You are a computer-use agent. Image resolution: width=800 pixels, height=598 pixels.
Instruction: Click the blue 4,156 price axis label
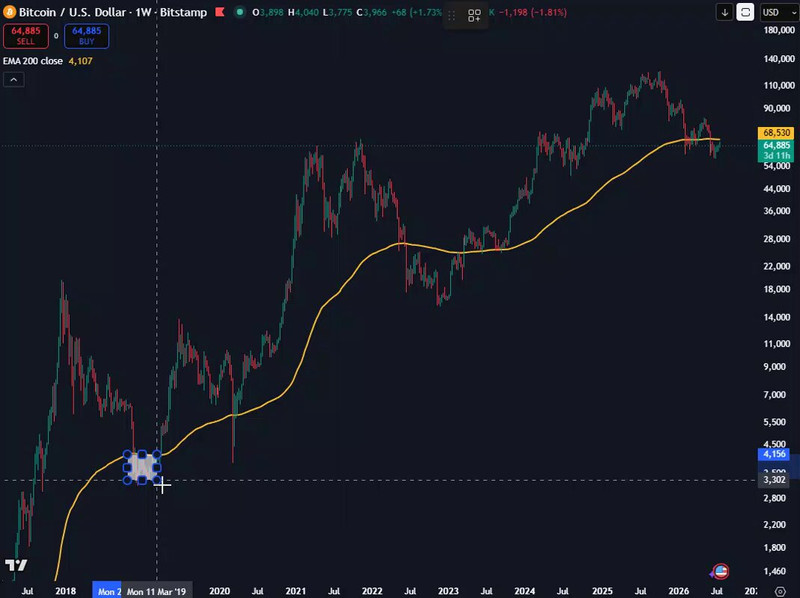click(x=774, y=454)
